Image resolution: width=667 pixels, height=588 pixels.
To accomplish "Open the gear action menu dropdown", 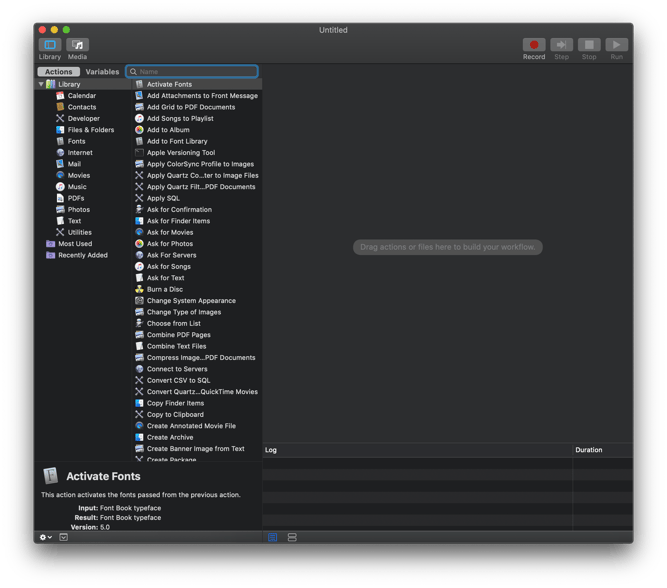I will pyautogui.click(x=46, y=537).
